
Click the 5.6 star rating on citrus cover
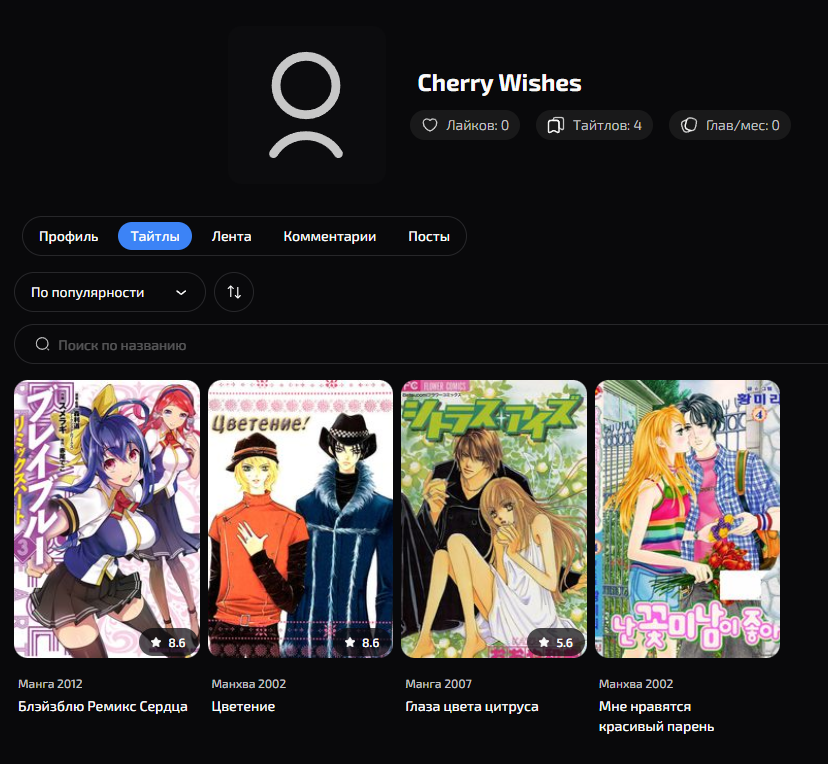[556, 642]
